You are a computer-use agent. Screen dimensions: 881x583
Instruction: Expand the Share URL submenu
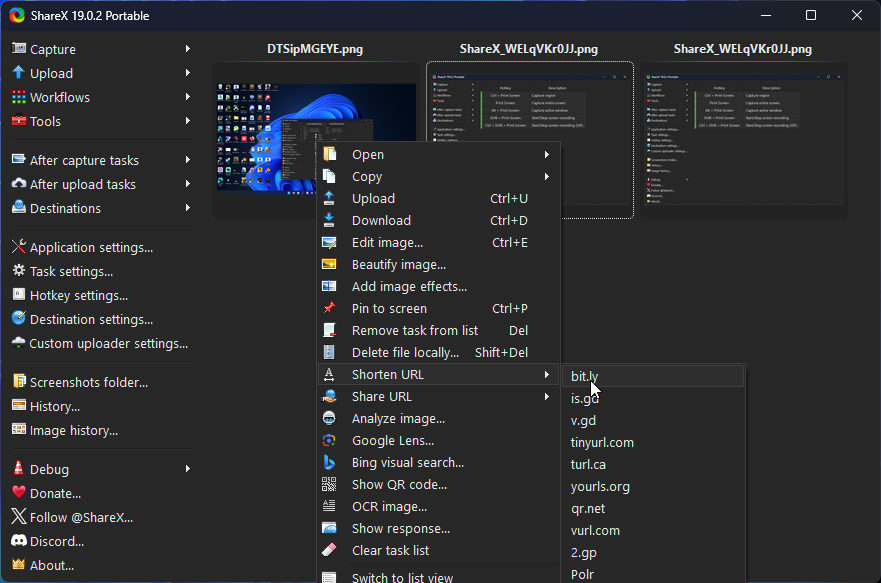click(546, 397)
